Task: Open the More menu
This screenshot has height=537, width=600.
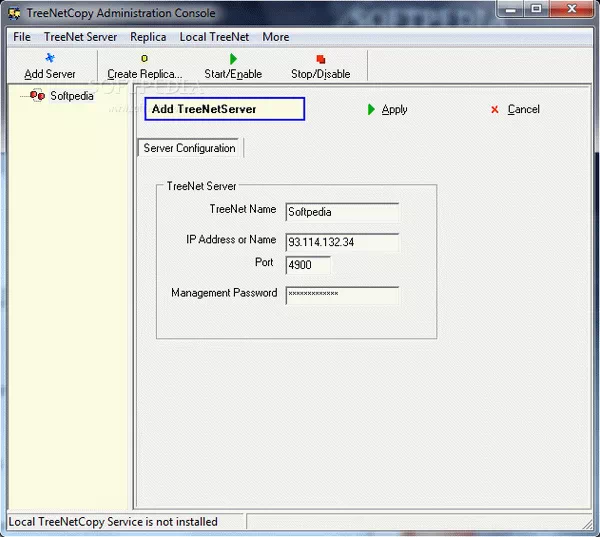Action: click(x=276, y=37)
